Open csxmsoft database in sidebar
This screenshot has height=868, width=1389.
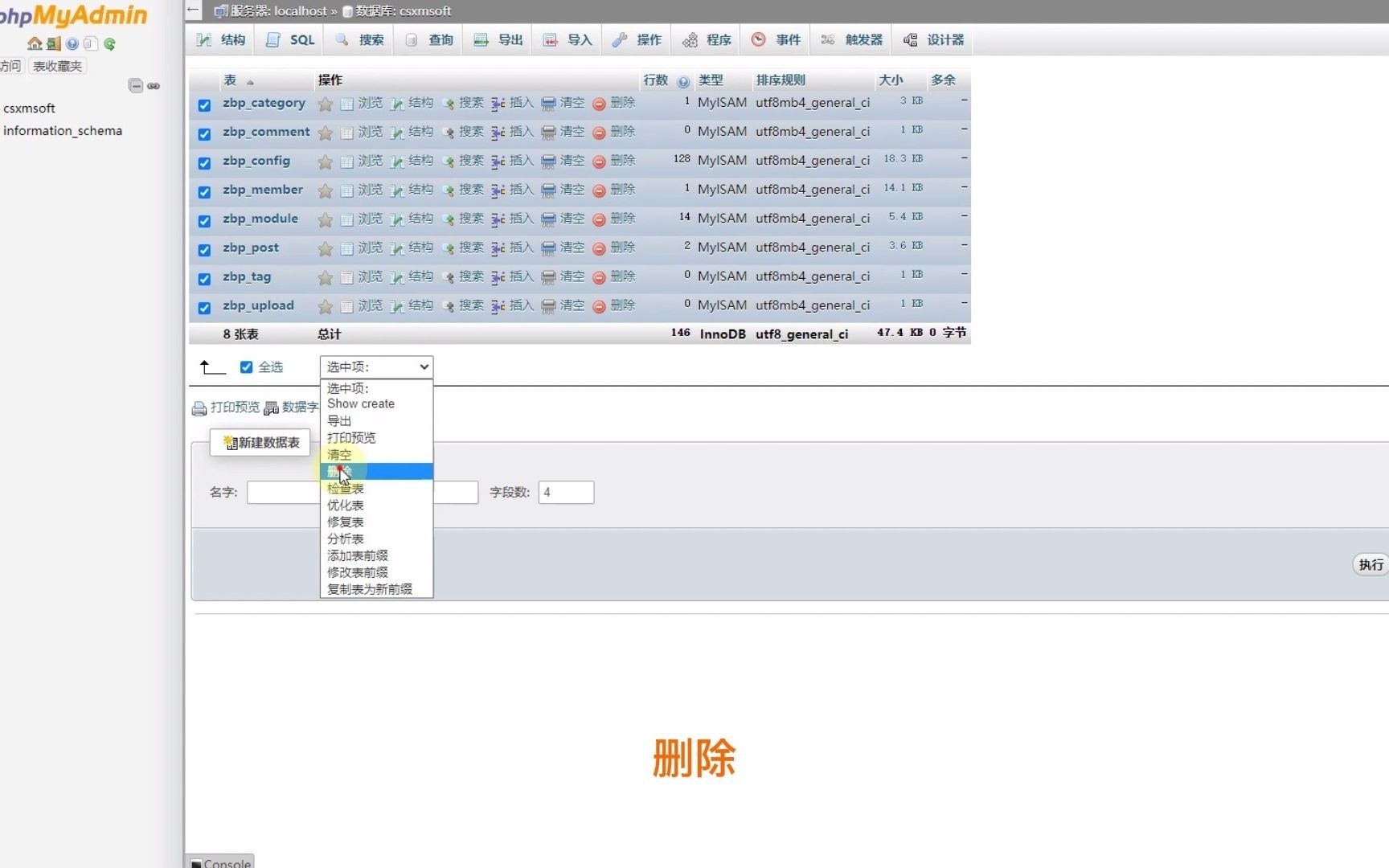[29, 108]
